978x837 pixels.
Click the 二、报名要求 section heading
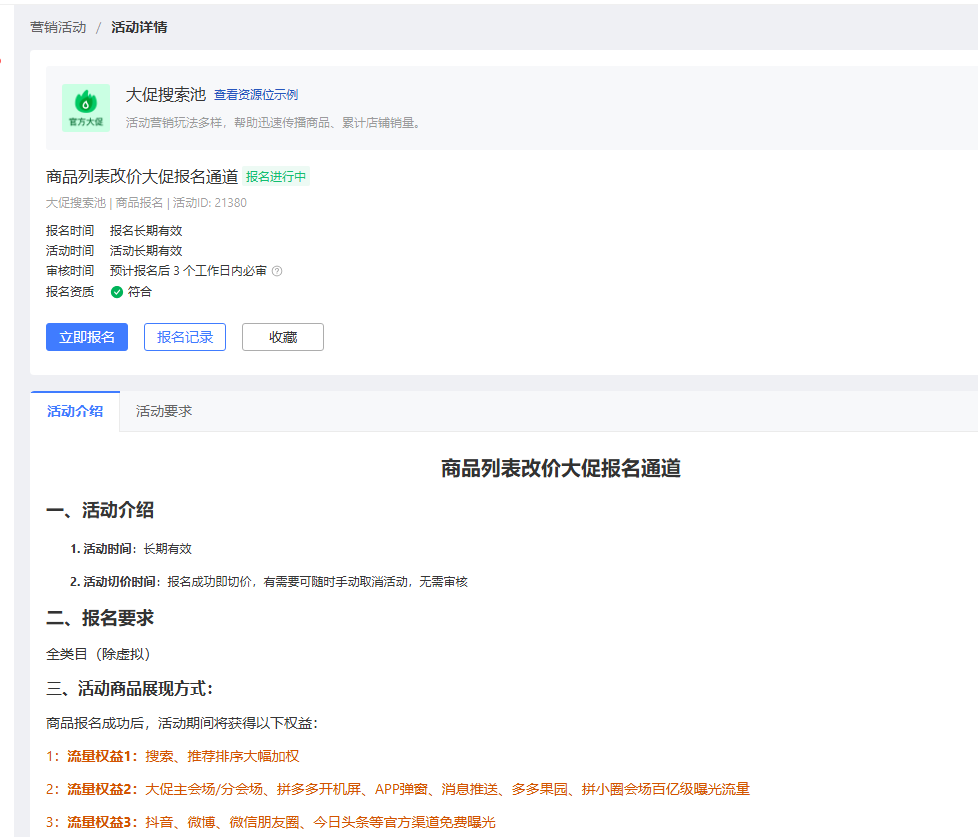click(100, 618)
